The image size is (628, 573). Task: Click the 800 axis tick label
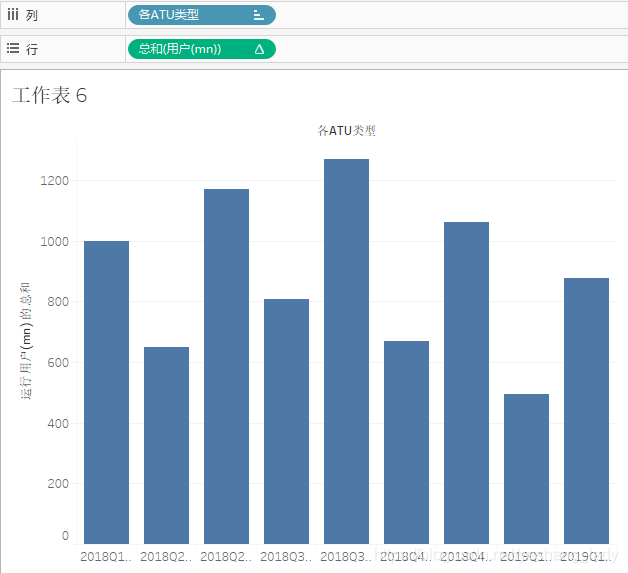point(58,302)
